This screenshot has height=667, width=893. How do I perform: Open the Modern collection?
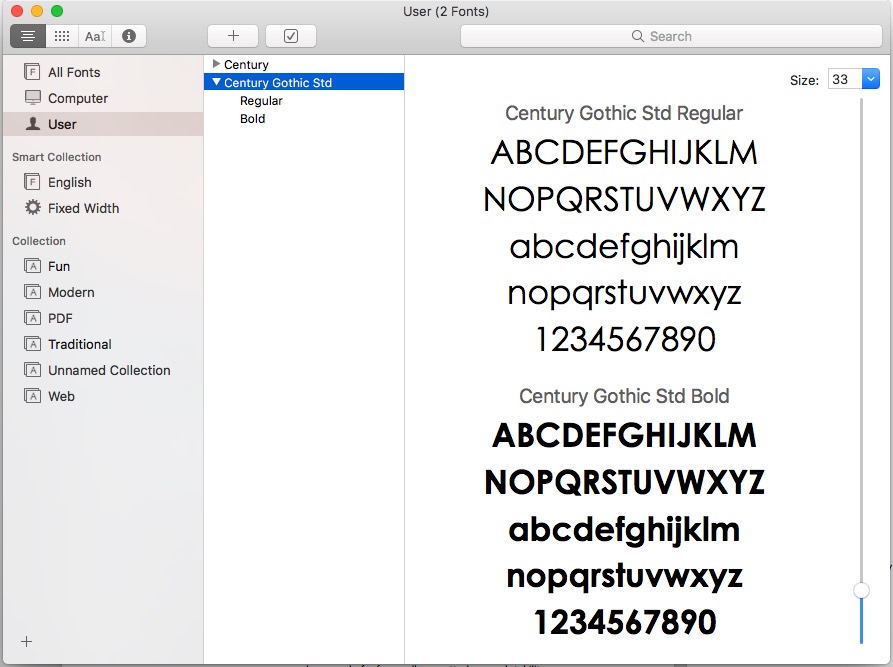click(x=103, y=292)
